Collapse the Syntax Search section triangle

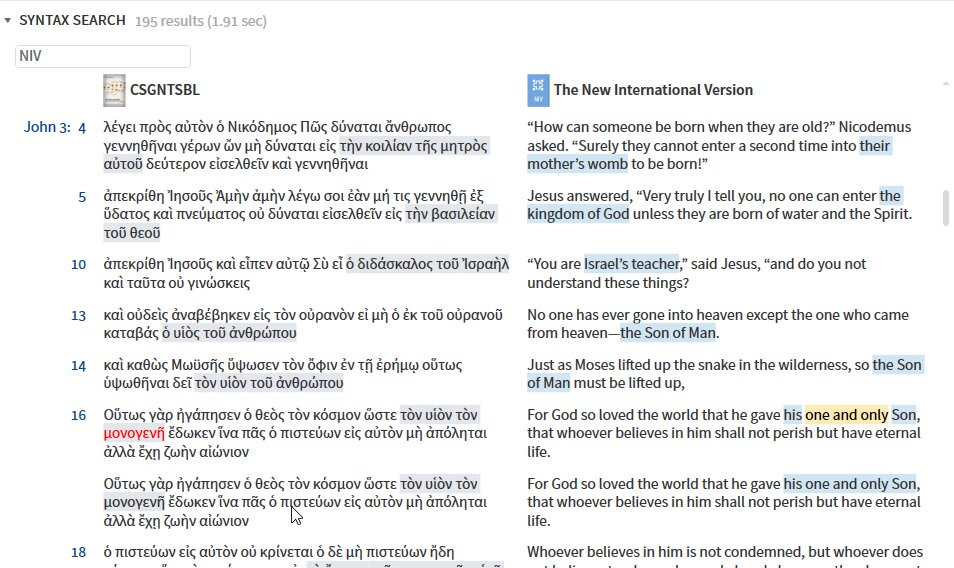pyautogui.click(x=7, y=21)
